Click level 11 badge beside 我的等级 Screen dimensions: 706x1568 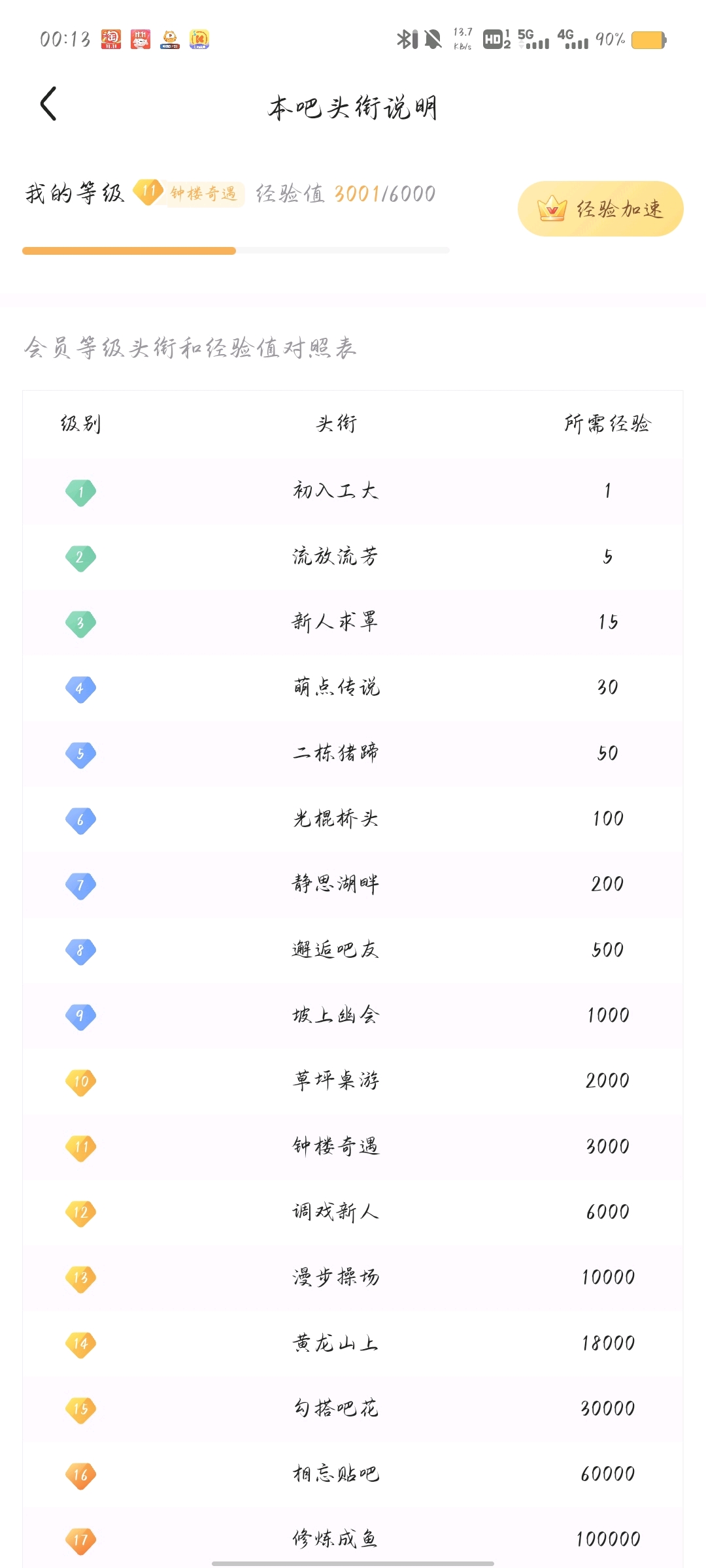coord(148,191)
